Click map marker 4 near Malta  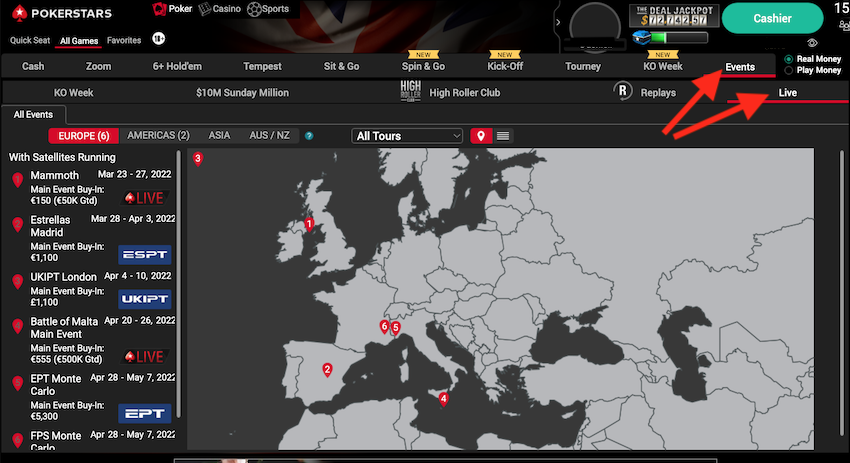[443, 400]
